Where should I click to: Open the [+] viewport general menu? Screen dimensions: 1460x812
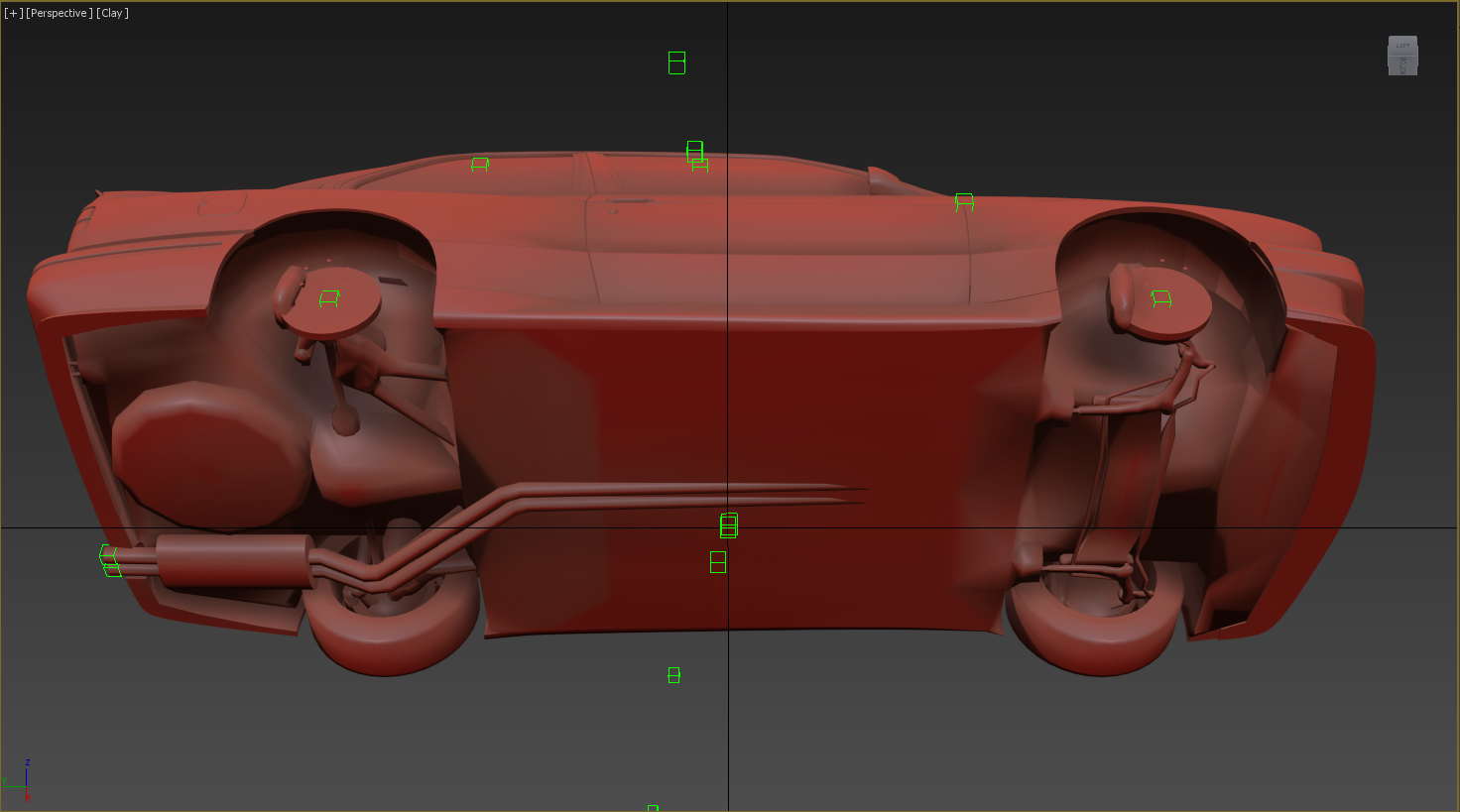[x=13, y=13]
